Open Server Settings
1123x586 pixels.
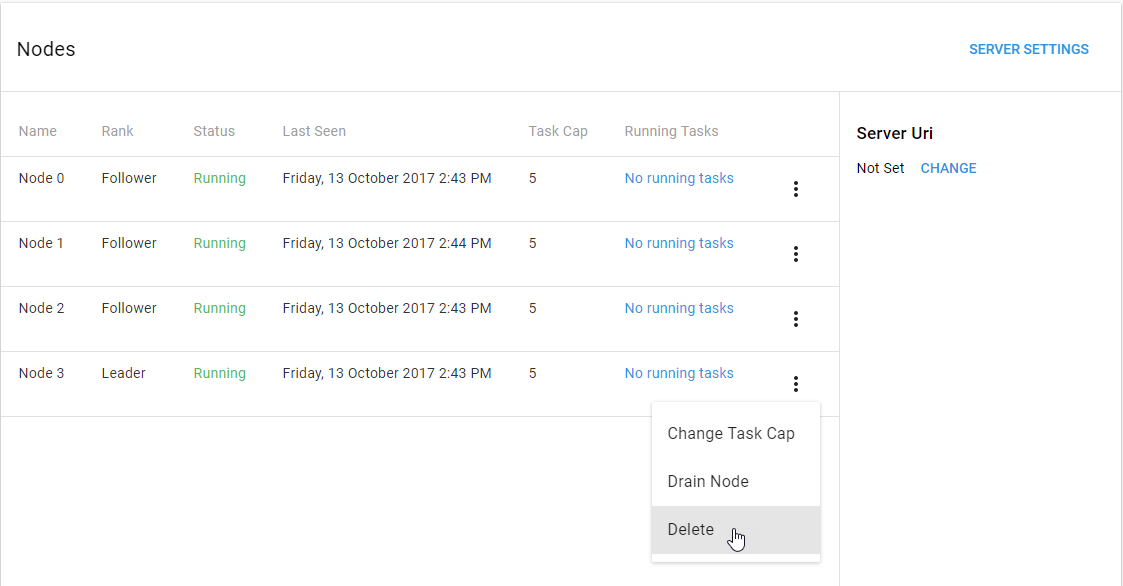point(1028,49)
